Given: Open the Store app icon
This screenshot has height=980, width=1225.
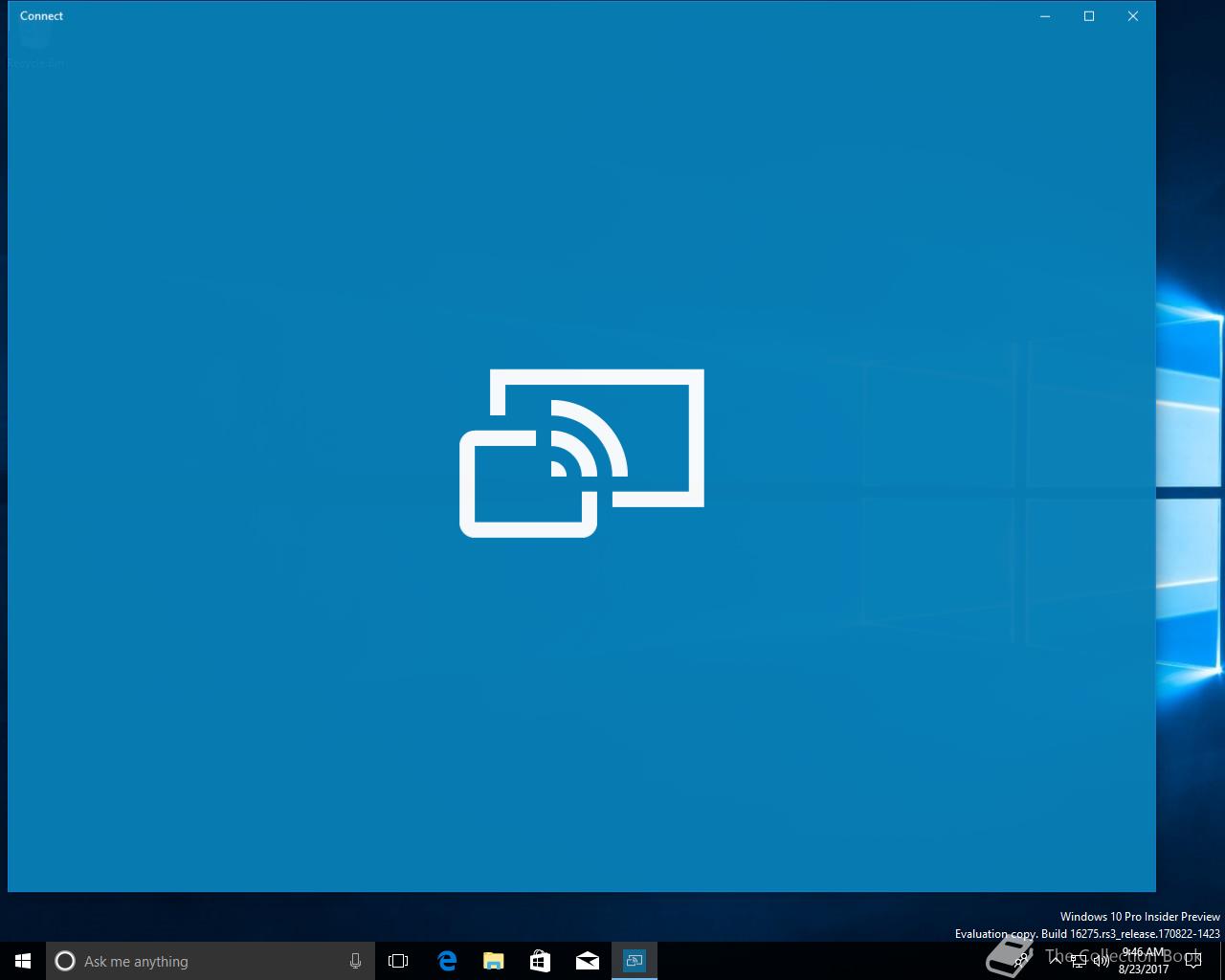Looking at the screenshot, I should [541, 961].
